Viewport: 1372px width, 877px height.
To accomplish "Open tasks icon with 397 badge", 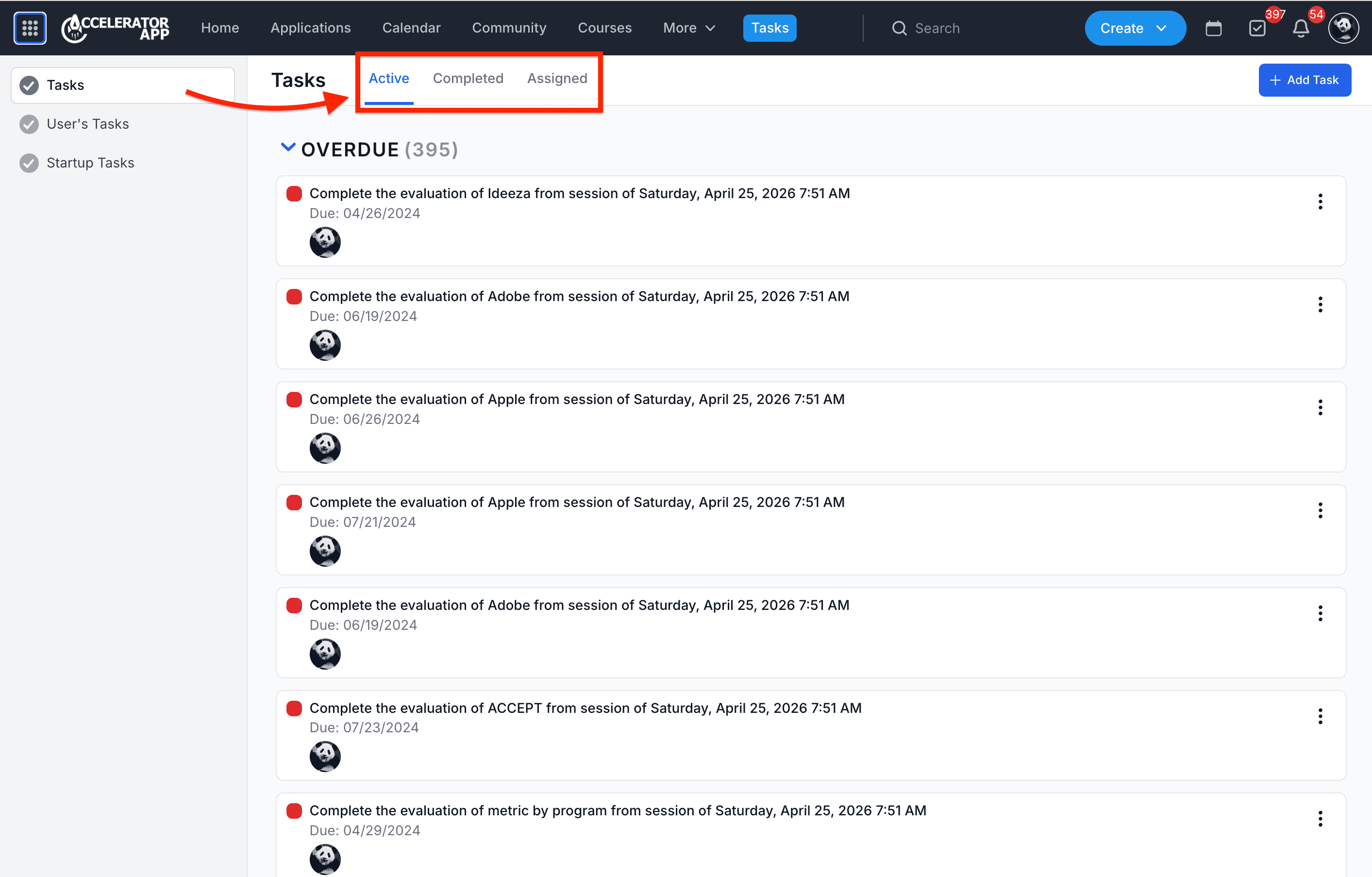I will (1257, 28).
